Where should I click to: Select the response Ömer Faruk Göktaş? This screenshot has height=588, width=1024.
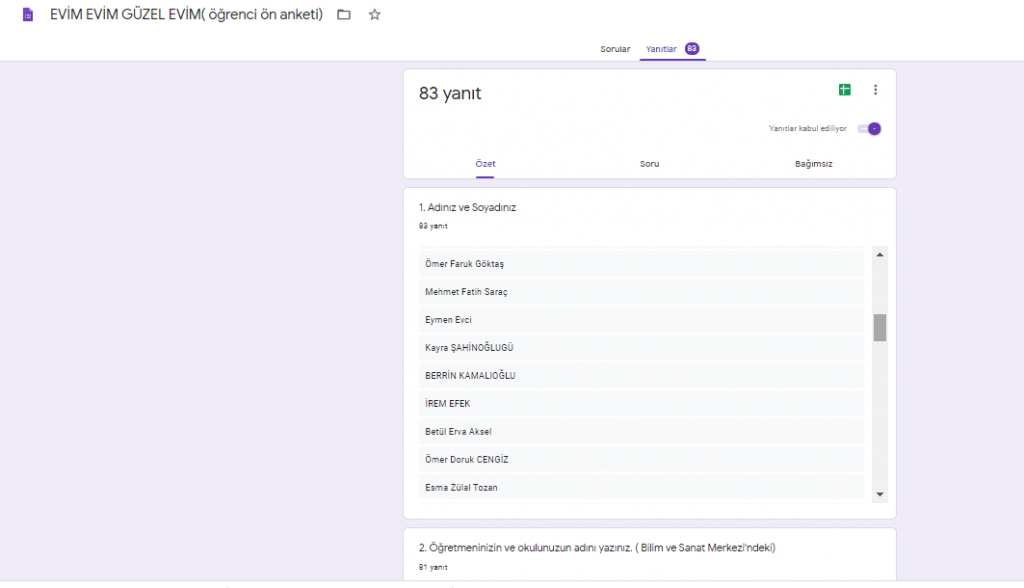(x=465, y=264)
